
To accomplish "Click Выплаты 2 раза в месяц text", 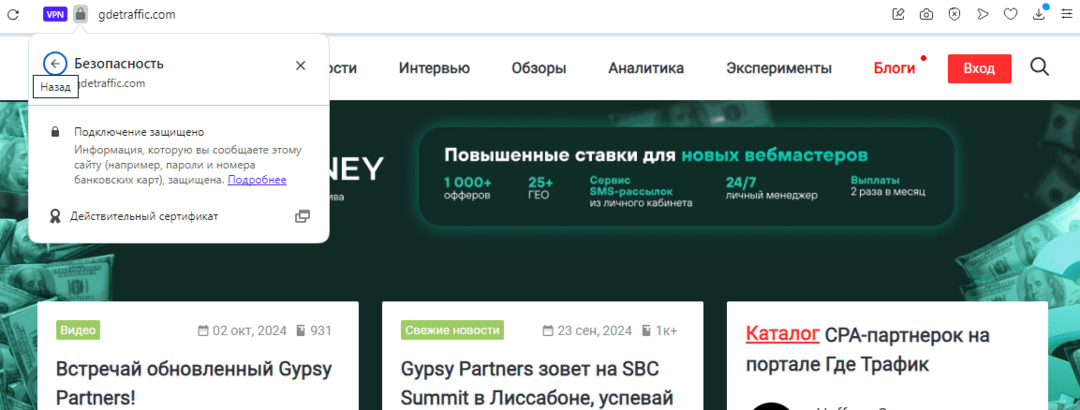I will (x=887, y=186).
